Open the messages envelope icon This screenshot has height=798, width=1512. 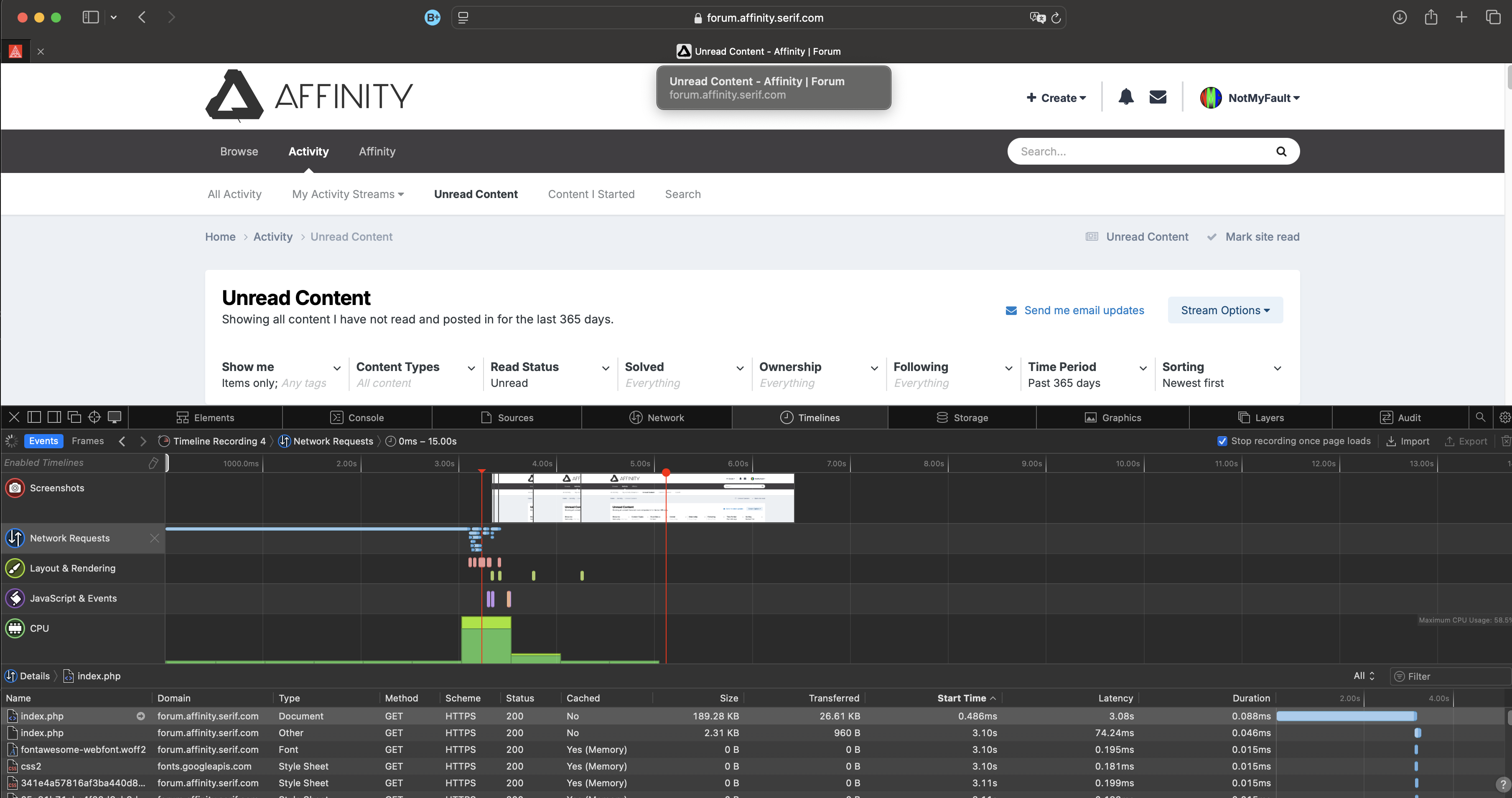(1158, 97)
